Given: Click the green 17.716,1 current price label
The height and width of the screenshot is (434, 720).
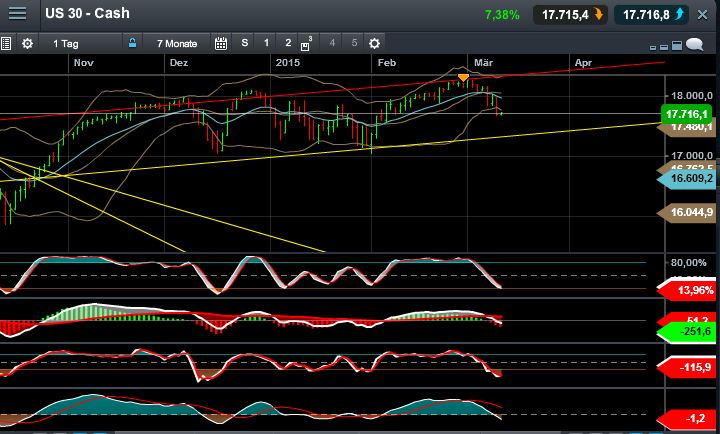Looking at the screenshot, I should pos(686,114).
